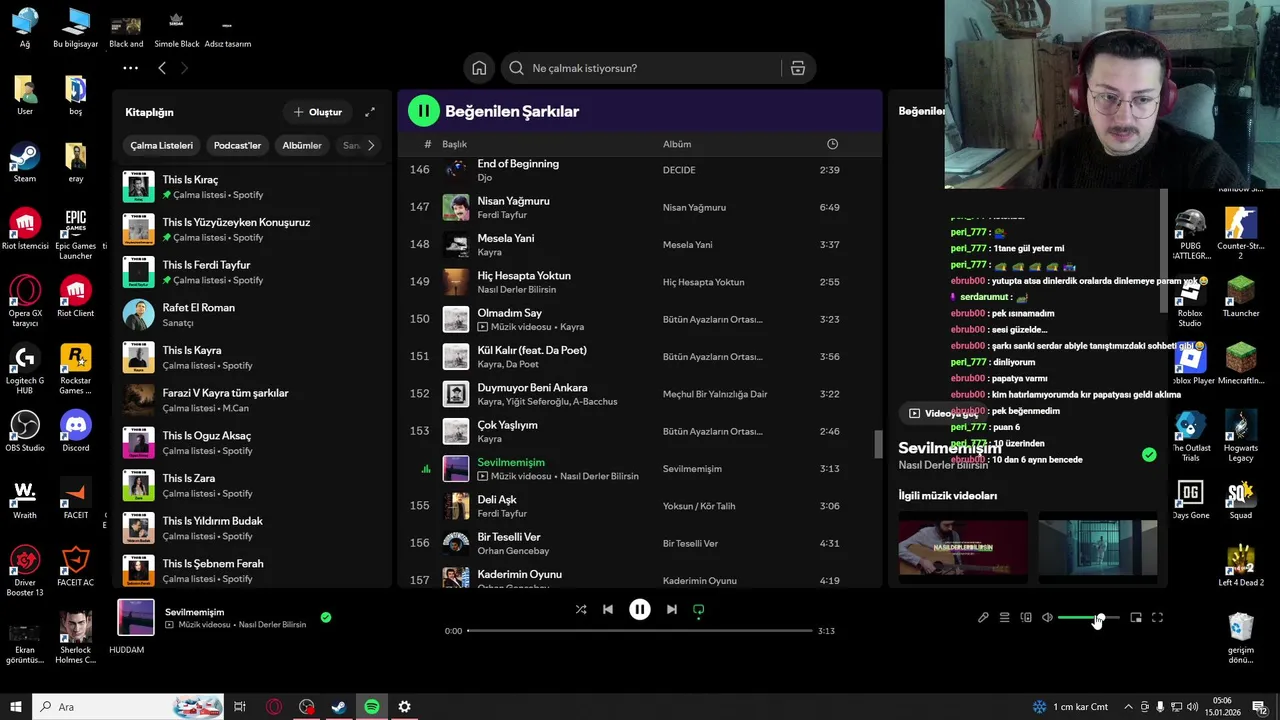This screenshot has width=1280, height=720.
Task: Skip to the next track
Action: tap(672, 609)
